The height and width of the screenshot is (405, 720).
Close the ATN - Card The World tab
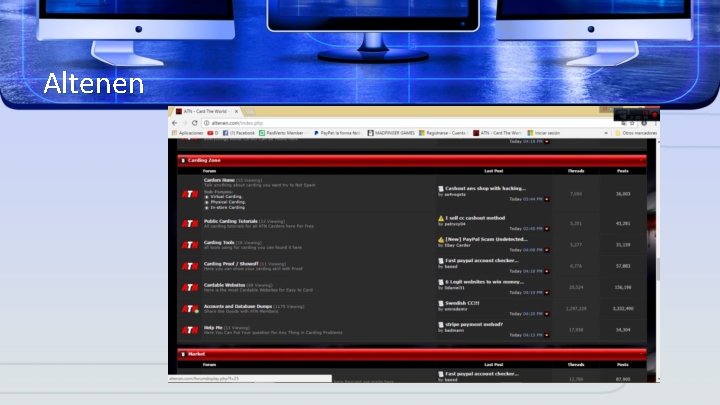click(x=236, y=112)
